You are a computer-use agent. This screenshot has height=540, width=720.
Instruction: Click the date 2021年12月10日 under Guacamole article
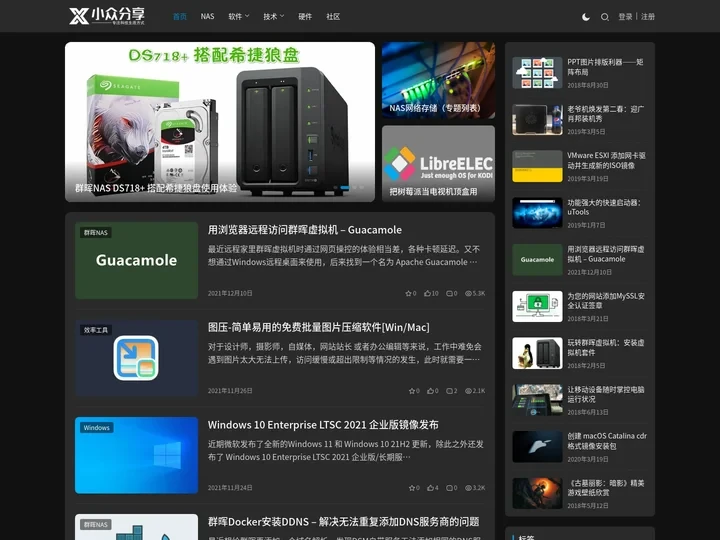pyautogui.click(x=230, y=293)
